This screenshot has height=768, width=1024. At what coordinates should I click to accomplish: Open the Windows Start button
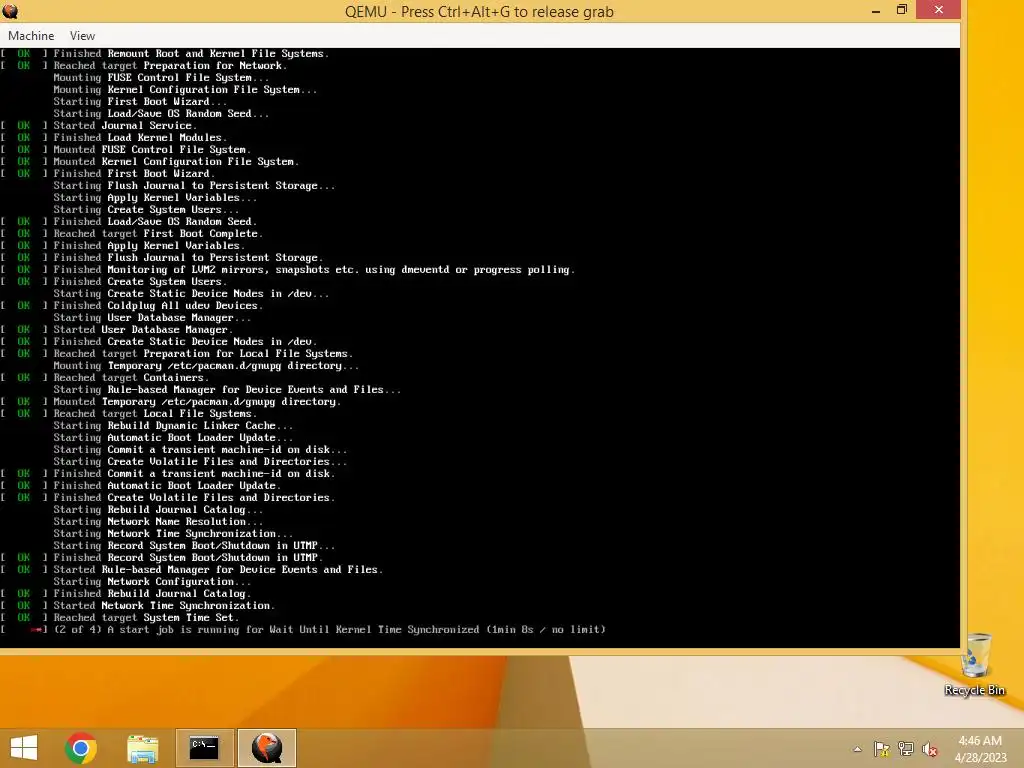tap(24, 748)
